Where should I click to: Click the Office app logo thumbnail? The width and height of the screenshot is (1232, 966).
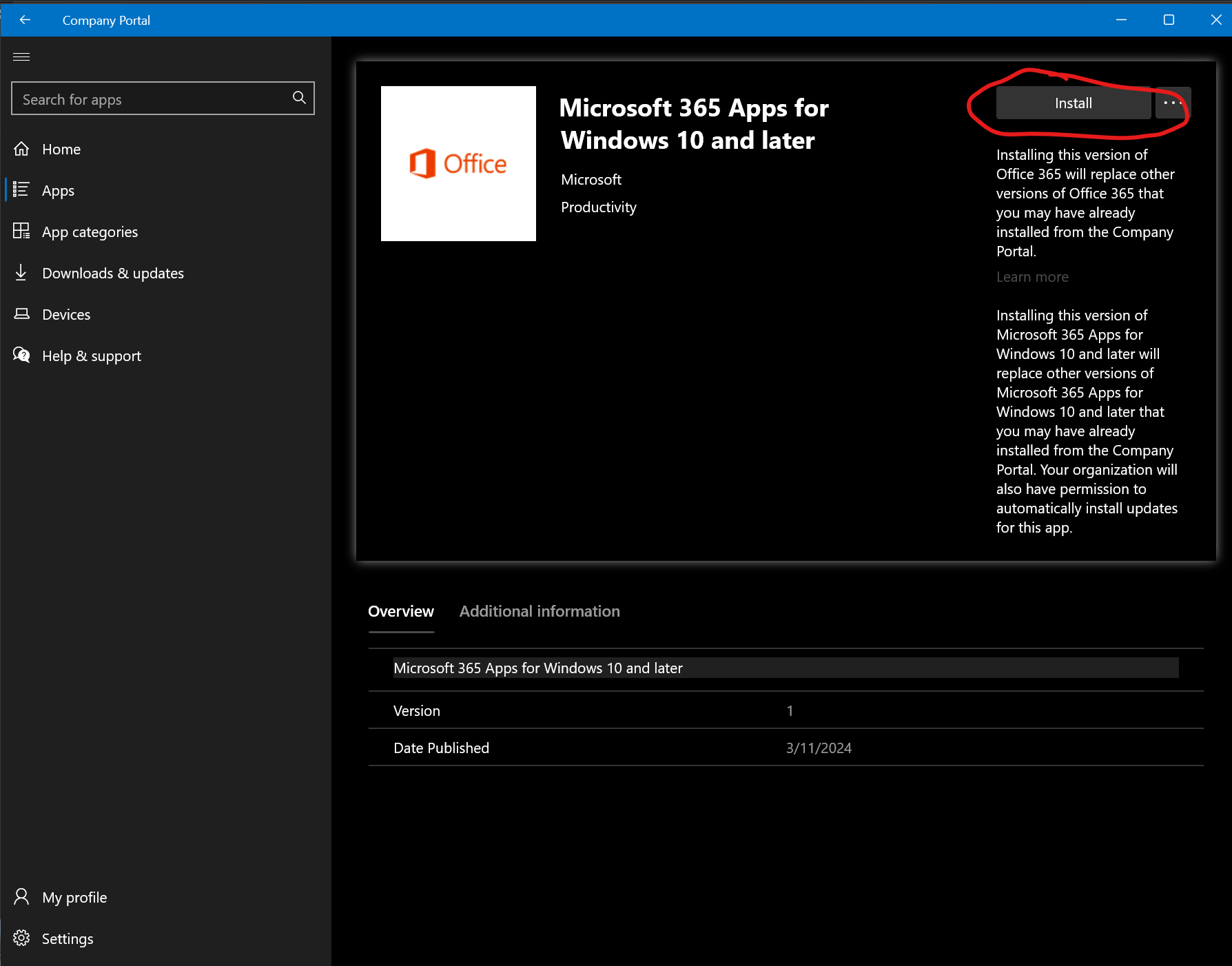click(458, 163)
